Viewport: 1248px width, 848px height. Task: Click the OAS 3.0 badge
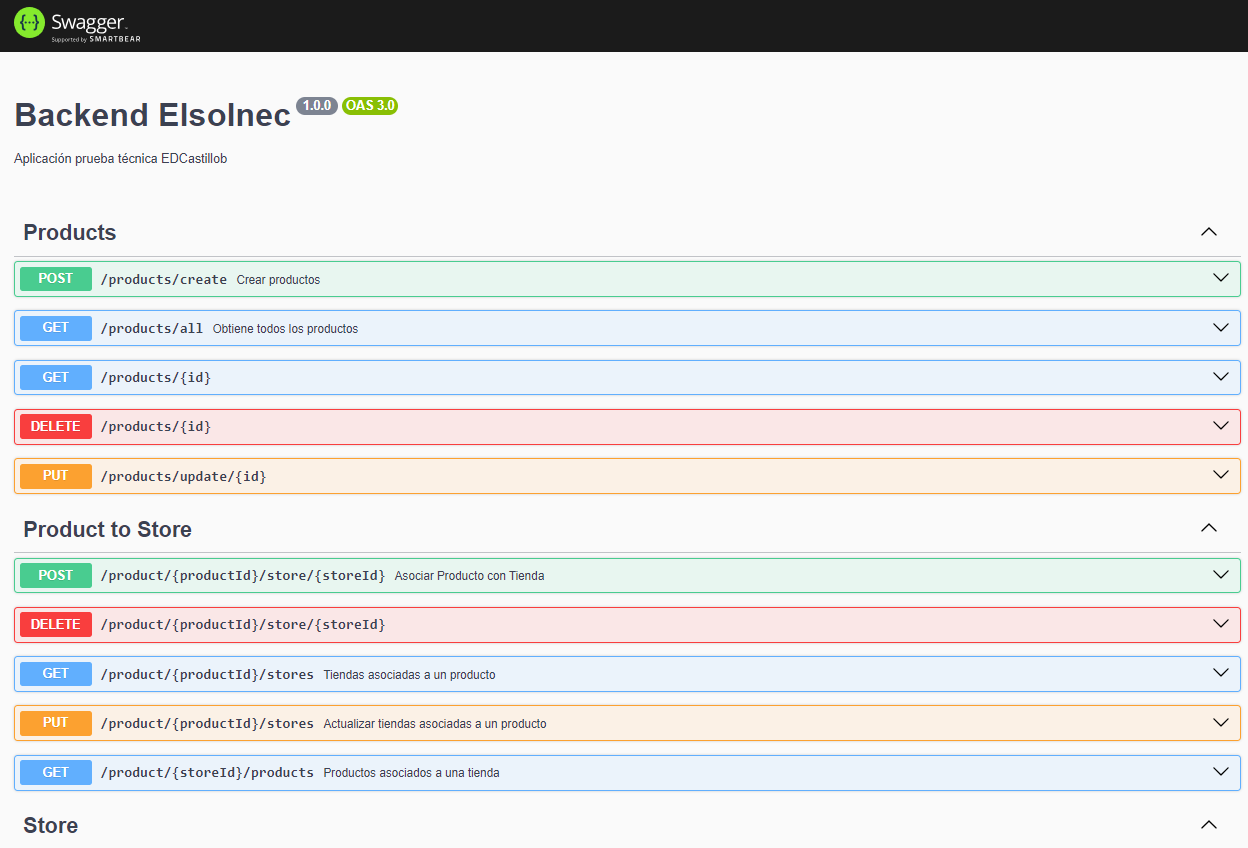[x=369, y=106]
